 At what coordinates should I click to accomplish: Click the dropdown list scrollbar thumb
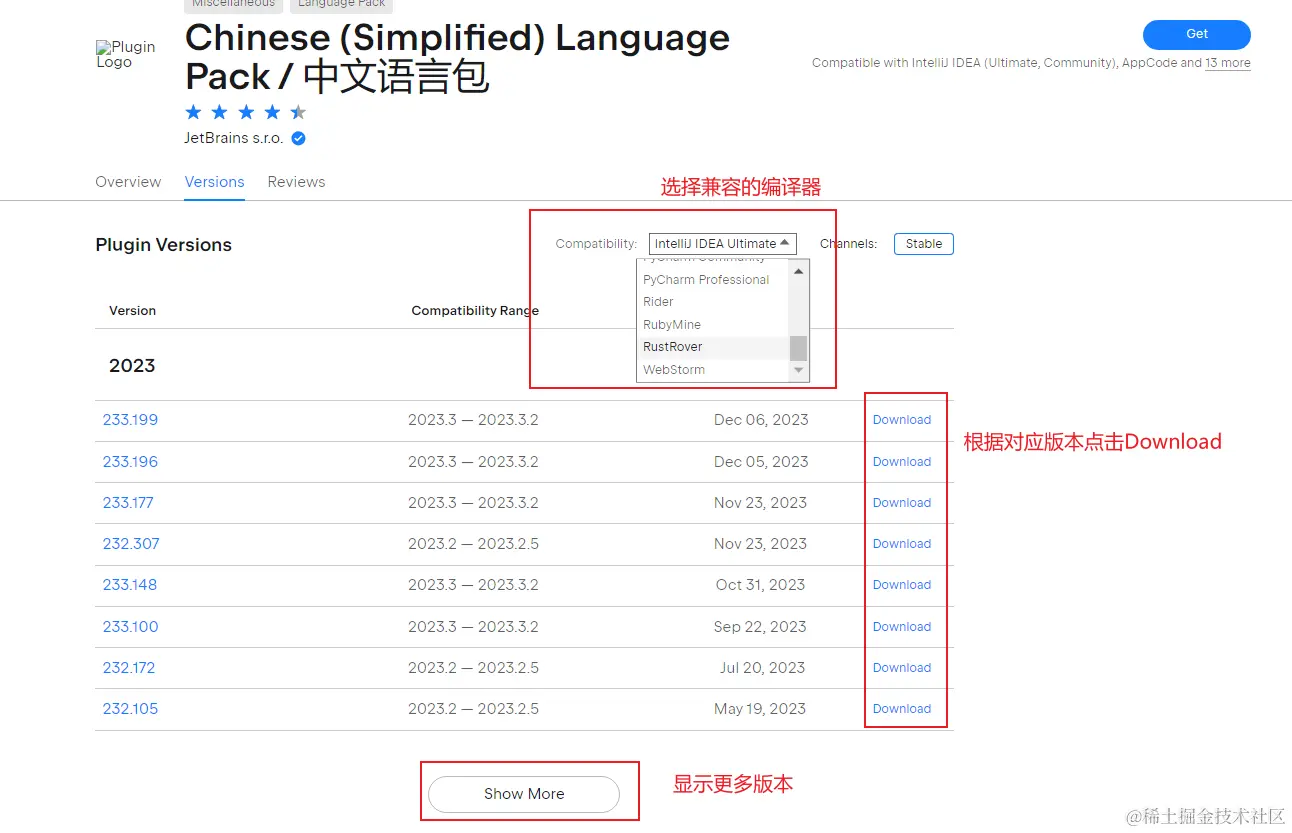[x=798, y=348]
